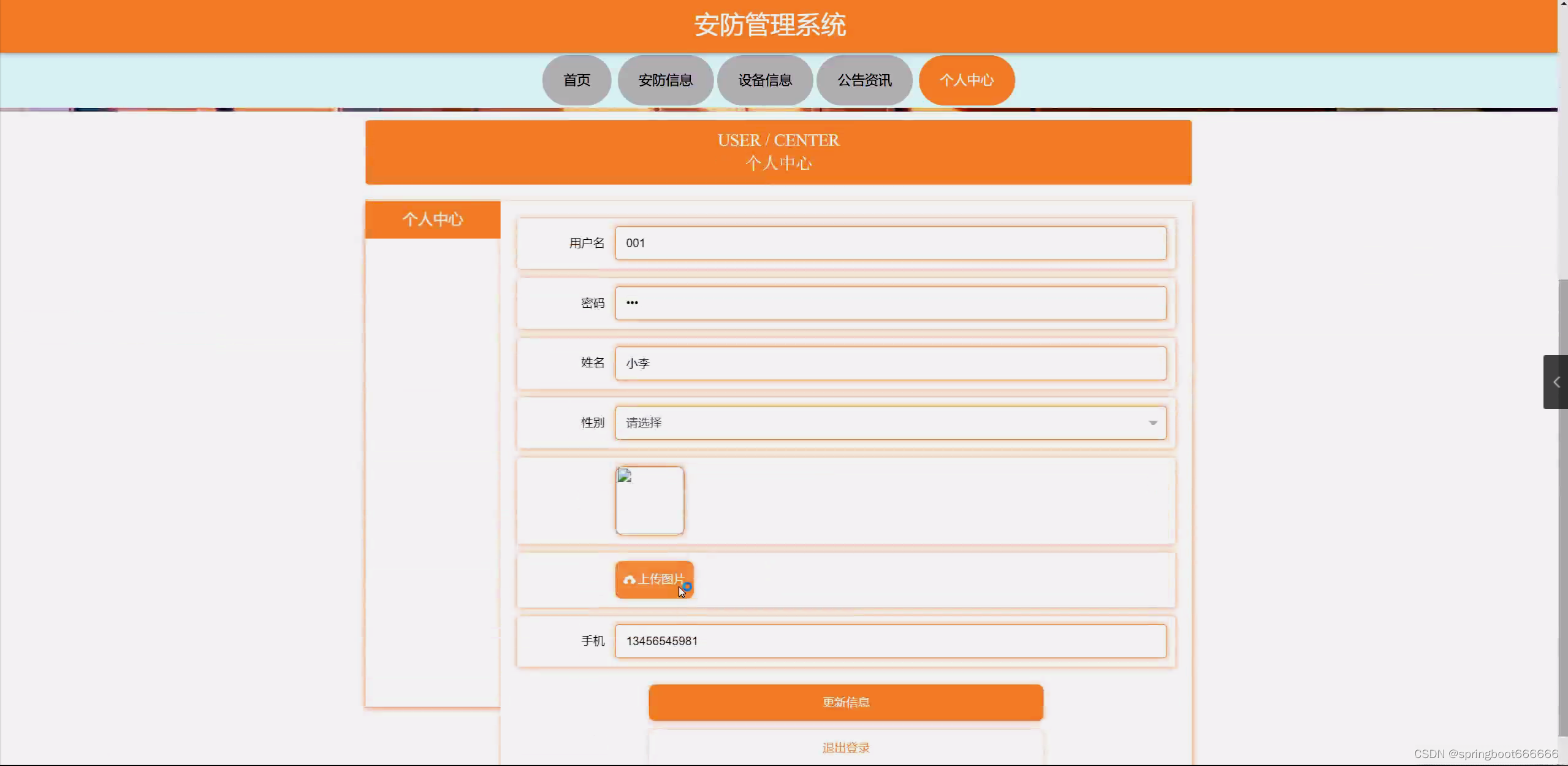
Task: Click the 上传图片 upload button
Action: pos(660,579)
